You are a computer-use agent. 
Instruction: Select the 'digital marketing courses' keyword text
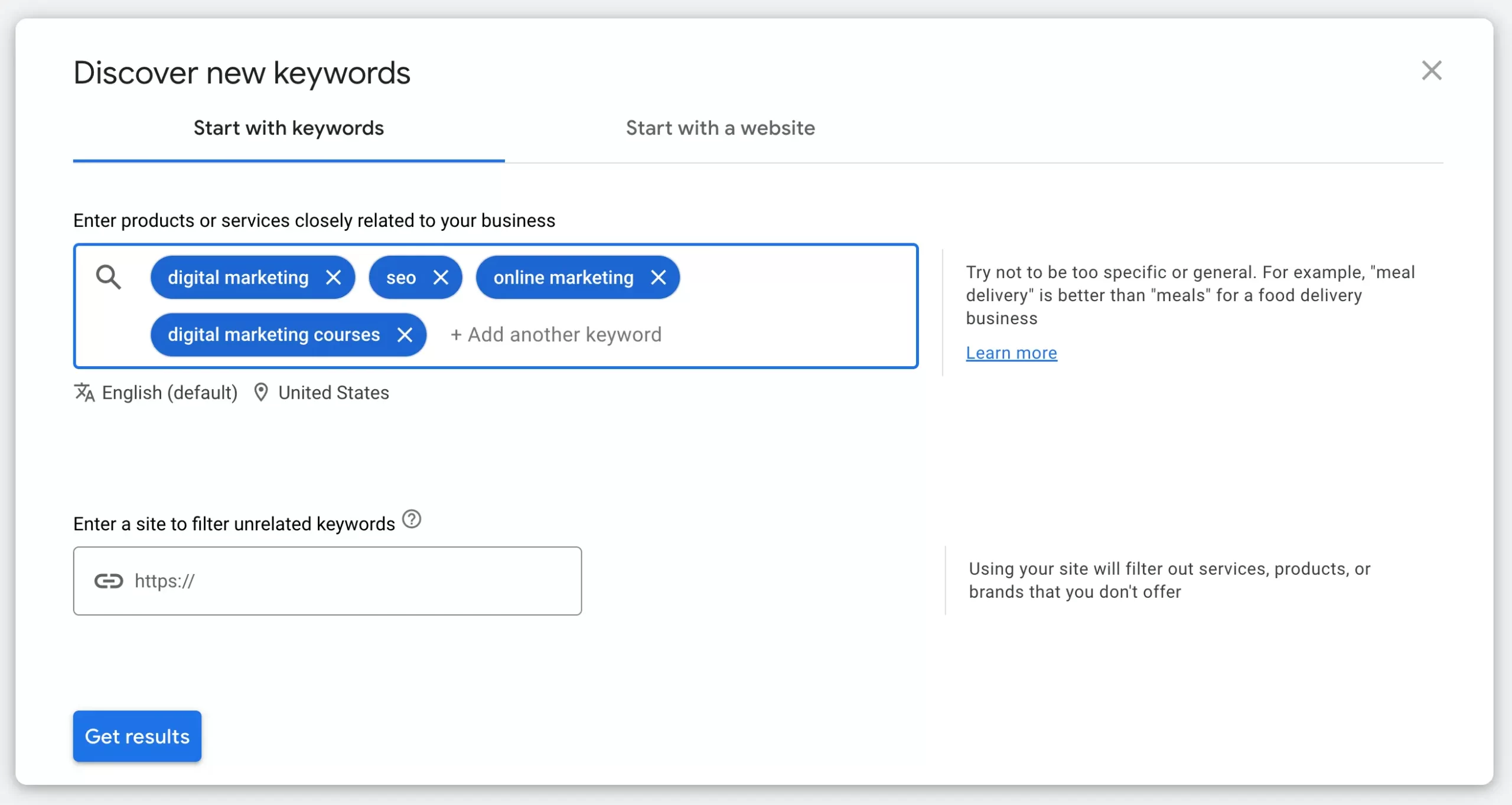[273, 335]
